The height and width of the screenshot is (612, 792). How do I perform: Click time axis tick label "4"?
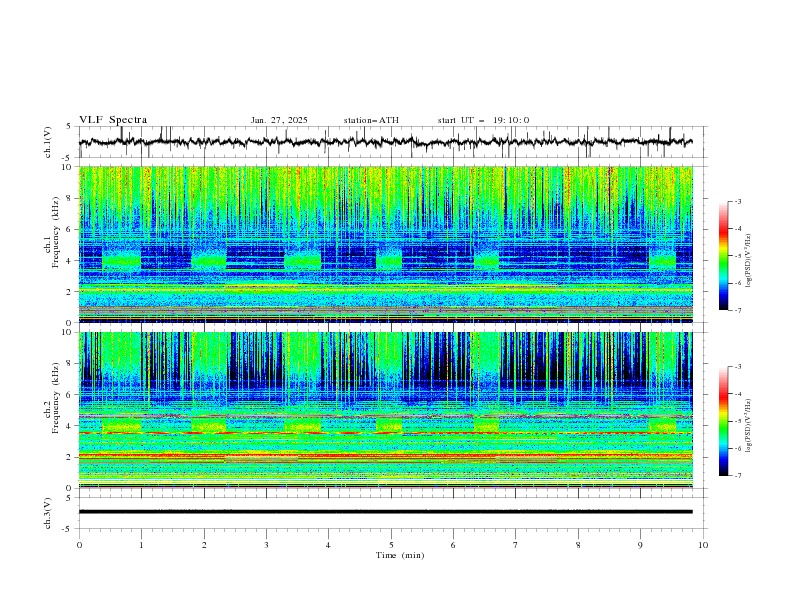click(x=329, y=545)
